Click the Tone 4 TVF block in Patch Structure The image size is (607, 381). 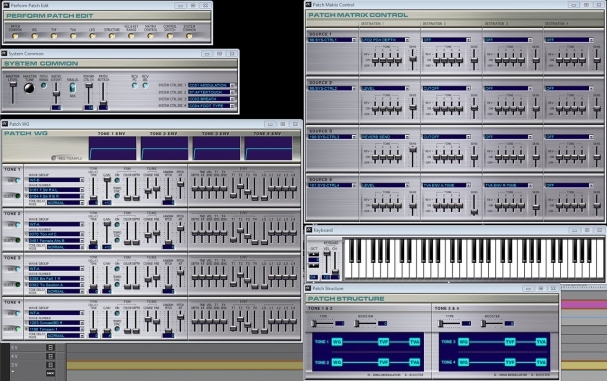[510, 362]
